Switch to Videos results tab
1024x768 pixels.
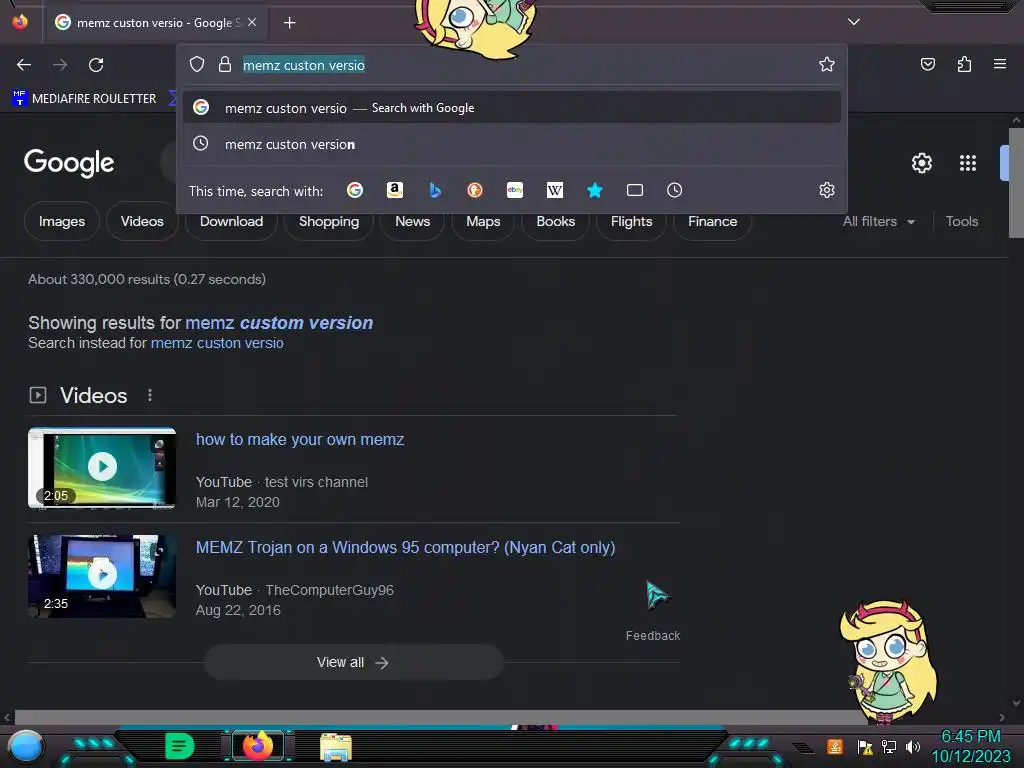pos(142,221)
